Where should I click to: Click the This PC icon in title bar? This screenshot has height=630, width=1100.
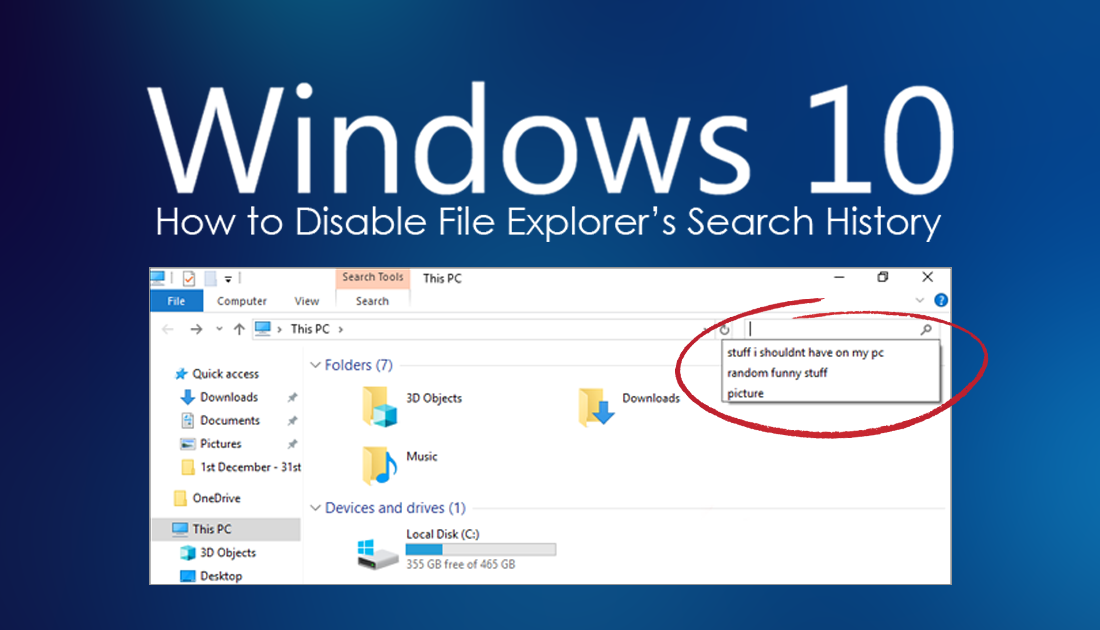coord(158,278)
